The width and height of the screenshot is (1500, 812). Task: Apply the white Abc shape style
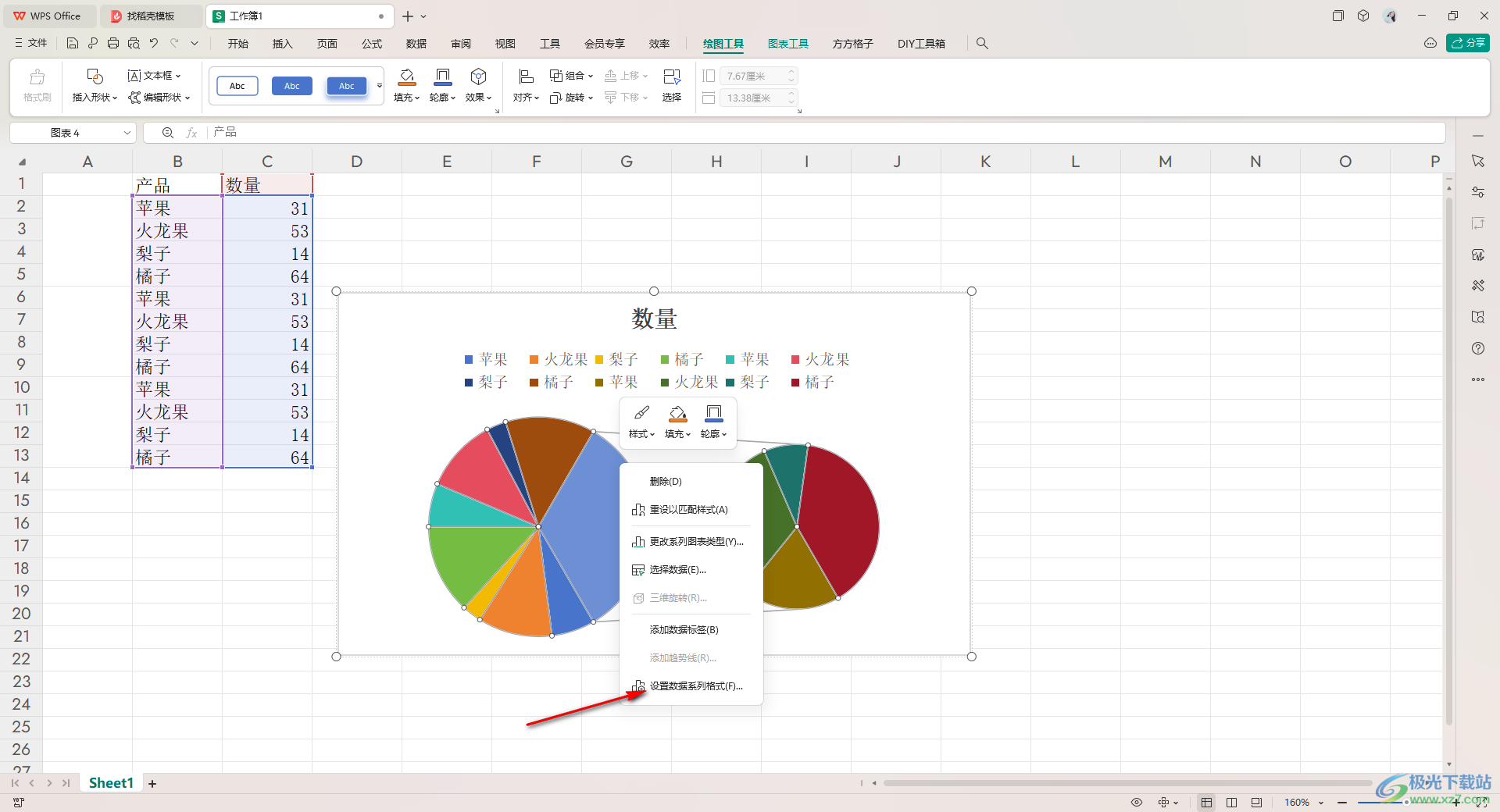coord(237,86)
